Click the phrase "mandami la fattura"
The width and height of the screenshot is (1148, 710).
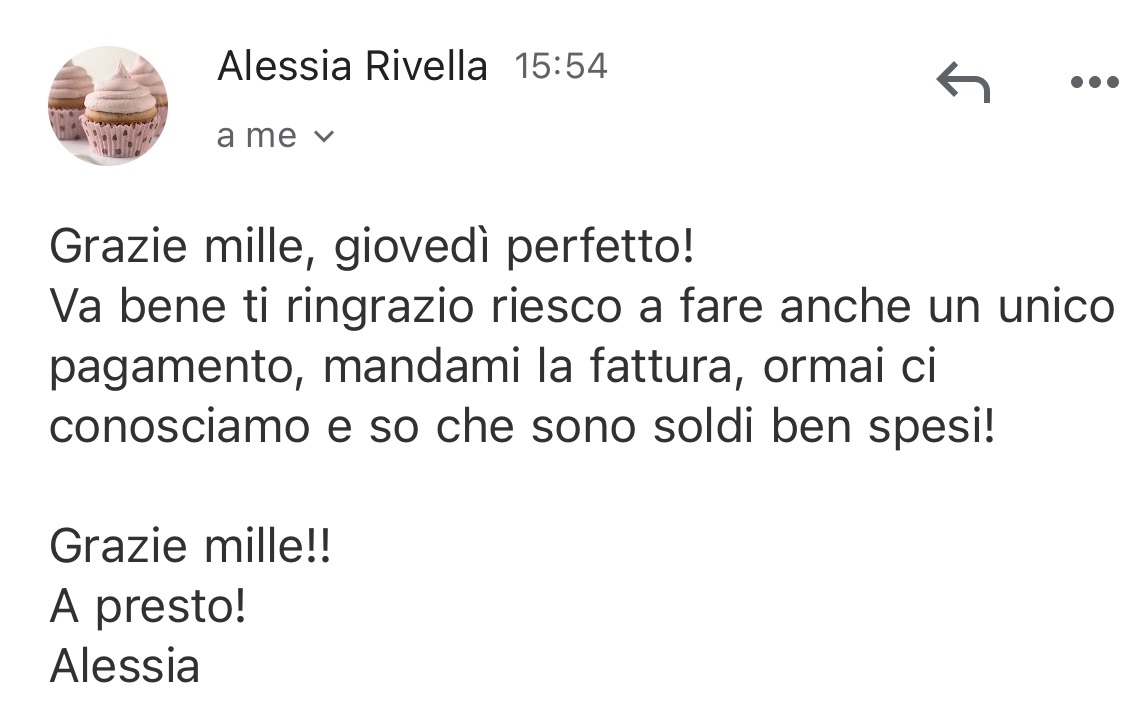click(527, 366)
